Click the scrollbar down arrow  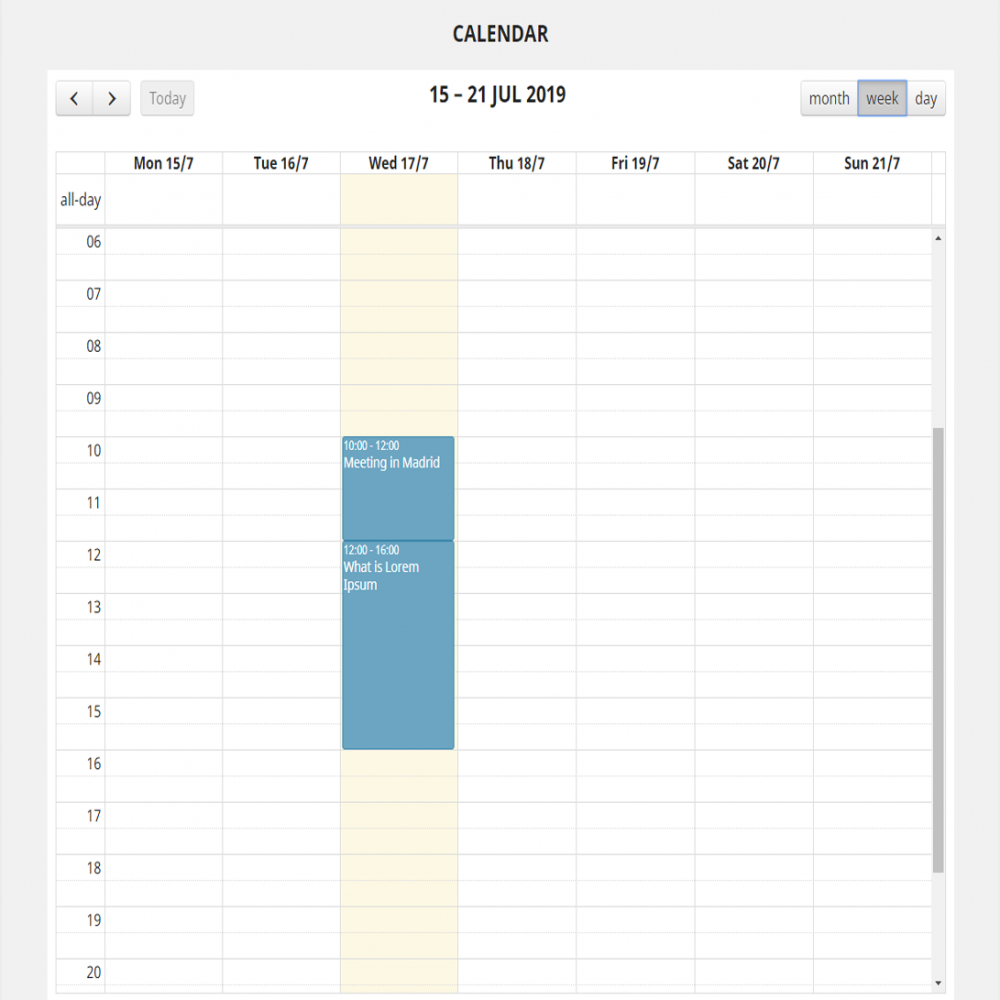coord(938,983)
